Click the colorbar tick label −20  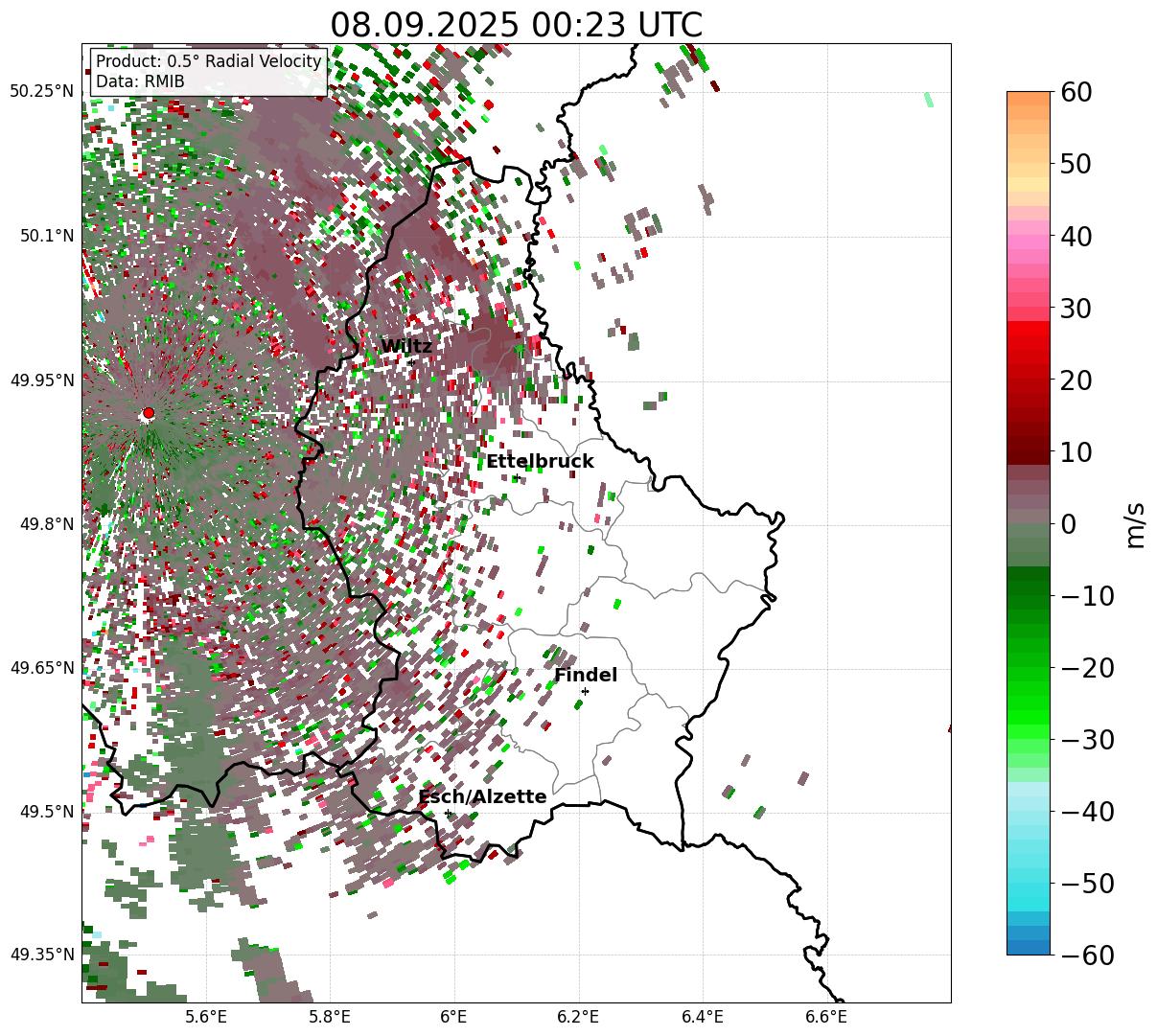pyautogui.click(x=1088, y=667)
